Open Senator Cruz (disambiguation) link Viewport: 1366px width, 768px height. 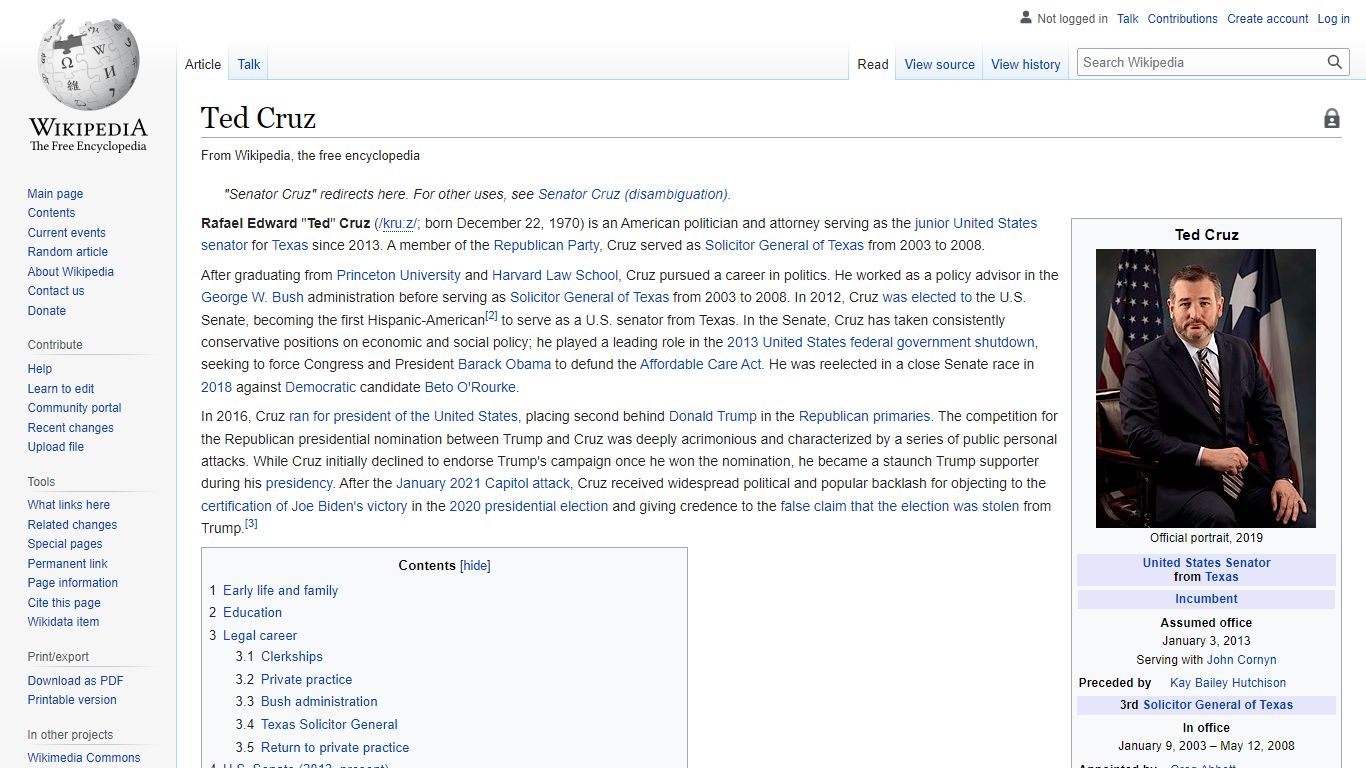634,194
